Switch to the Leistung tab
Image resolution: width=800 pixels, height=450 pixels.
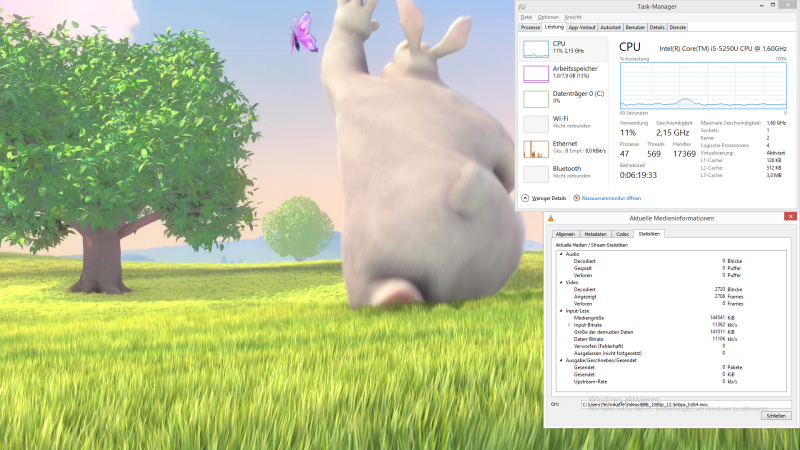pyautogui.click(x=554, y=27)
